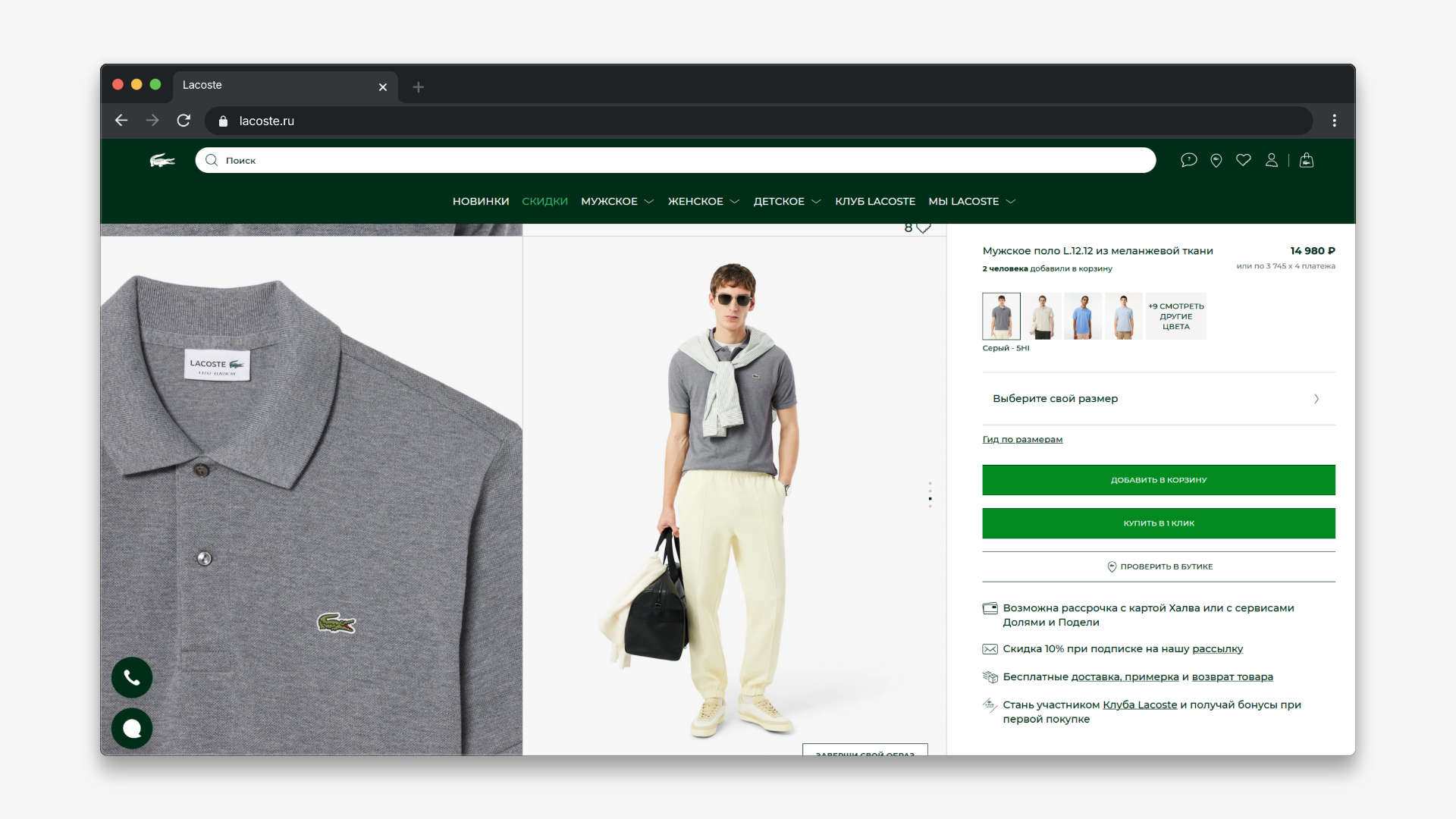
Task: Close the Lacoste browser tab
Action: (x=383, y=87)
